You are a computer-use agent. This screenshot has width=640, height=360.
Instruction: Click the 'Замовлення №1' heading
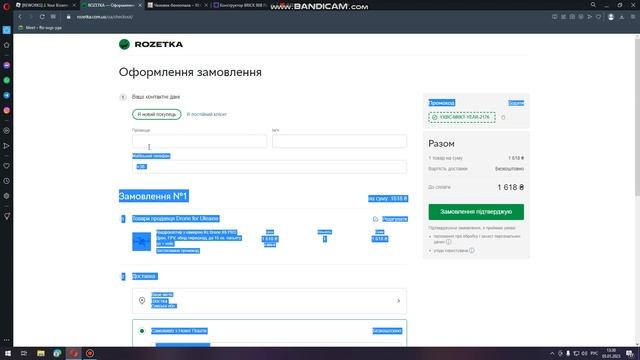click(153, 196)
